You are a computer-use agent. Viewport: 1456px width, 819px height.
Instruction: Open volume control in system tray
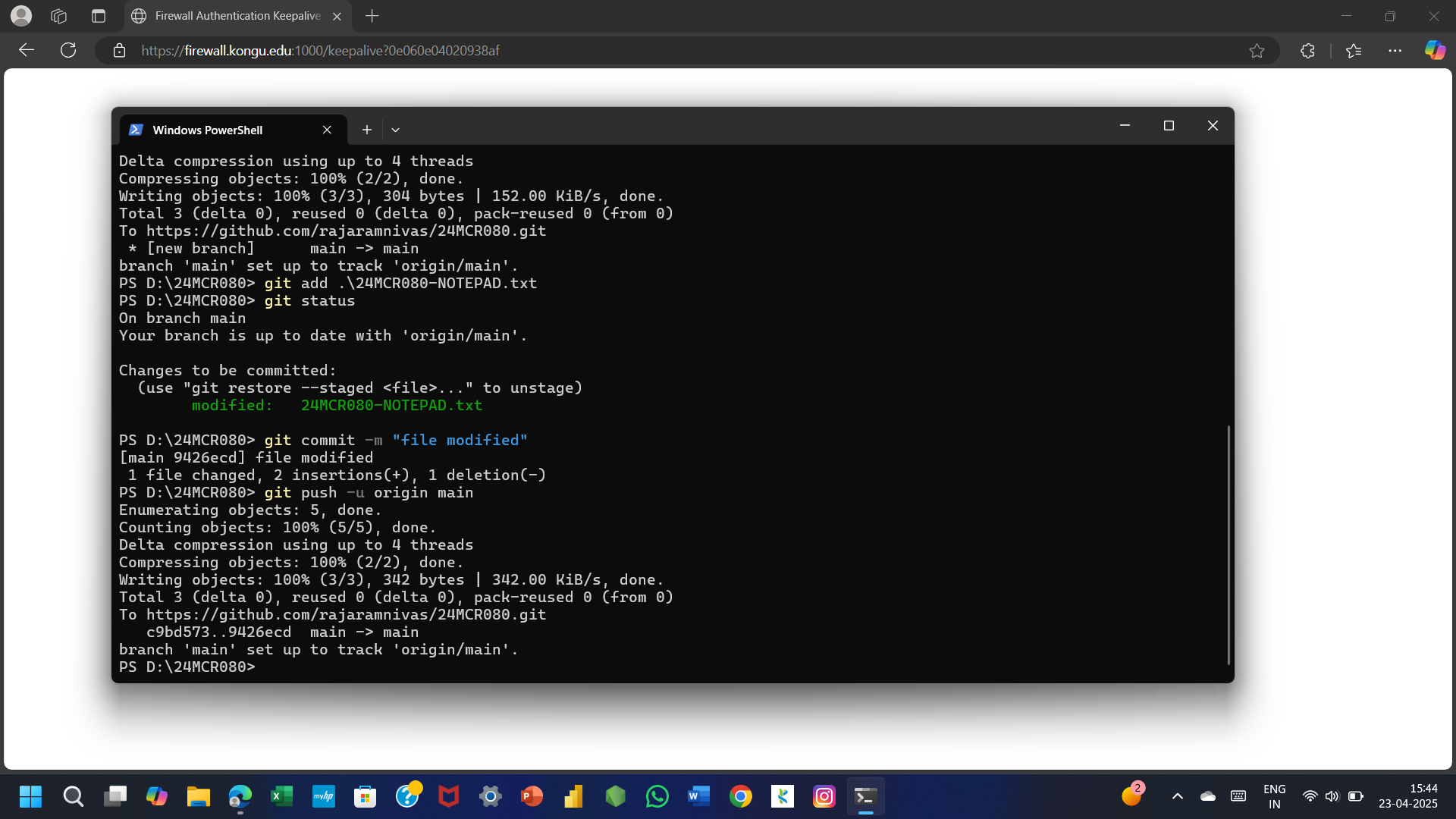coord(1332,796)
